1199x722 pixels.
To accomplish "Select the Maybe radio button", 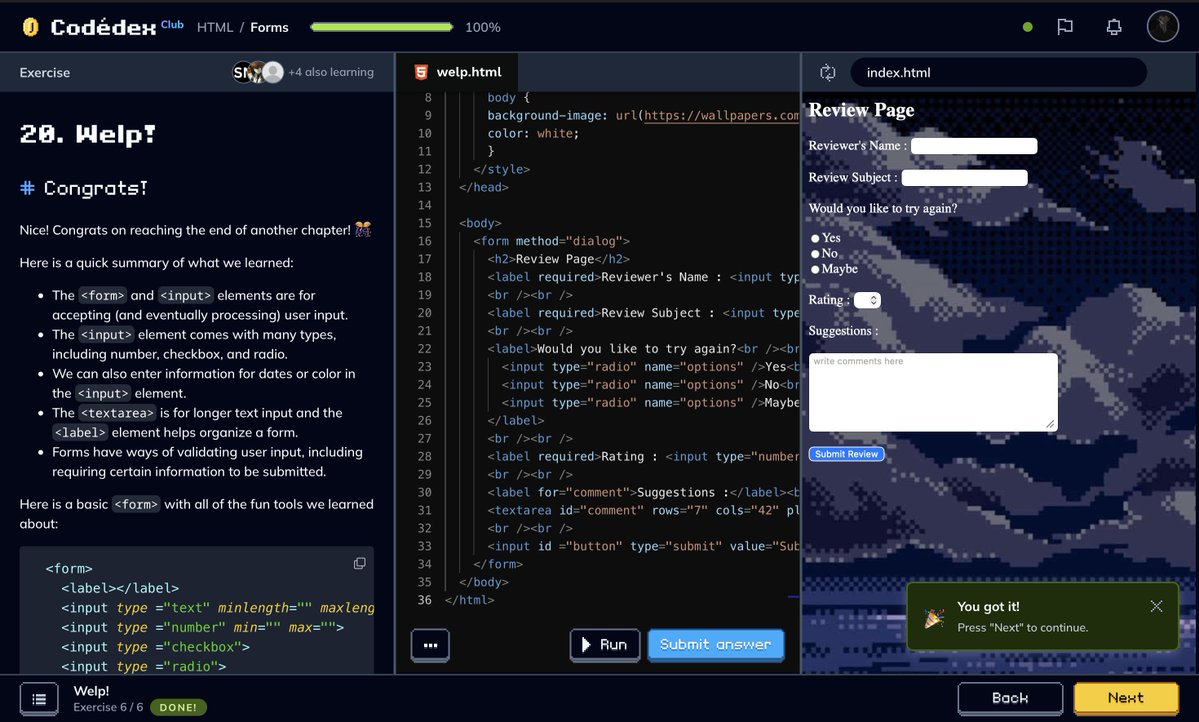I will click(x=815, y=269).
